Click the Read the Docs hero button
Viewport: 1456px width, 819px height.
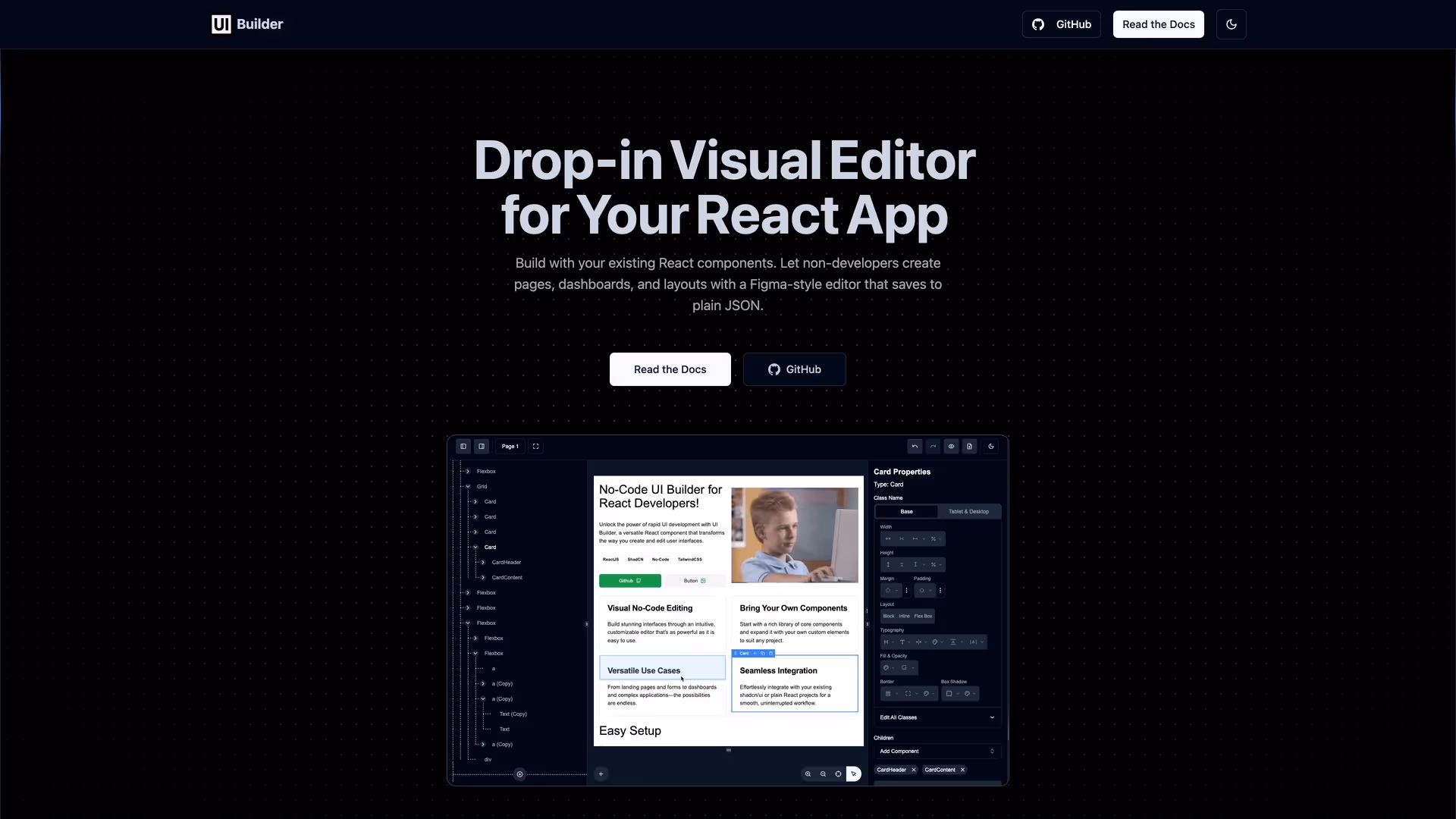click(x=670, y=369)
